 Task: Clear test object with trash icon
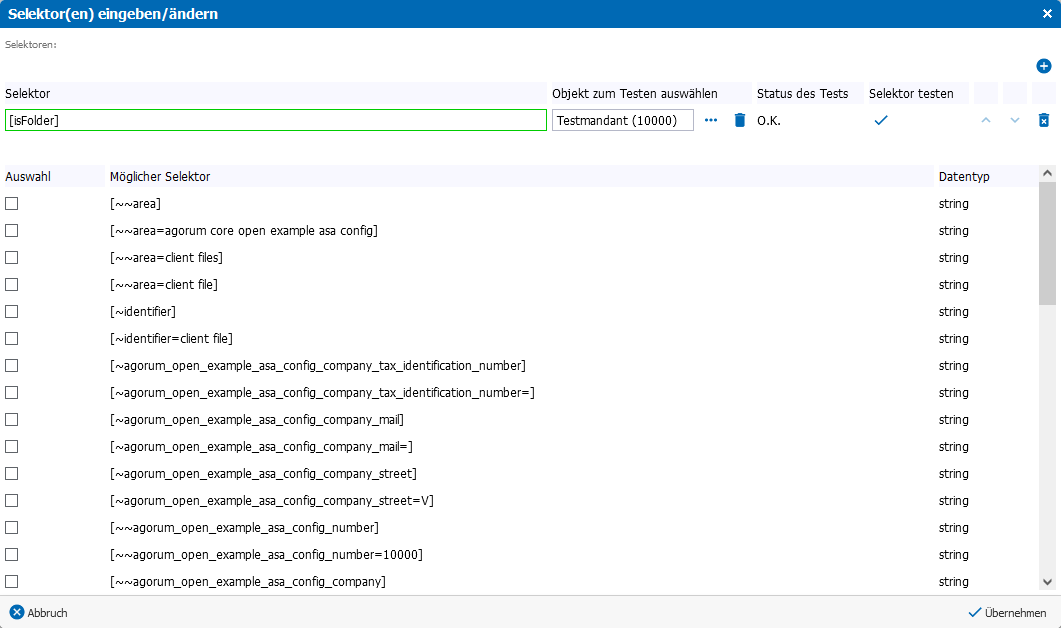pyautogui.click(x=740, y=120)
